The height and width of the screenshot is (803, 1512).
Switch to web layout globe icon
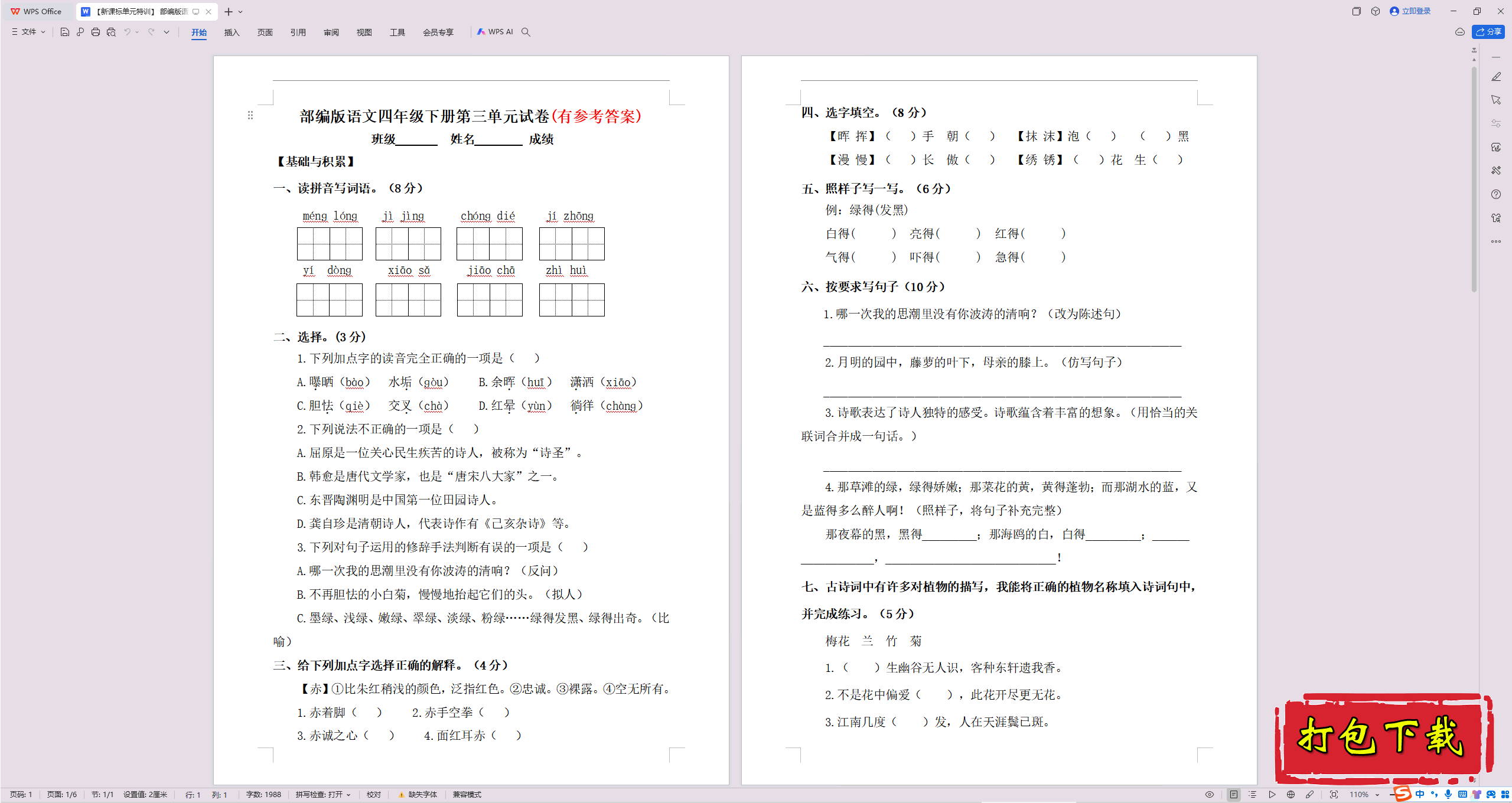tap(1291, 795)
